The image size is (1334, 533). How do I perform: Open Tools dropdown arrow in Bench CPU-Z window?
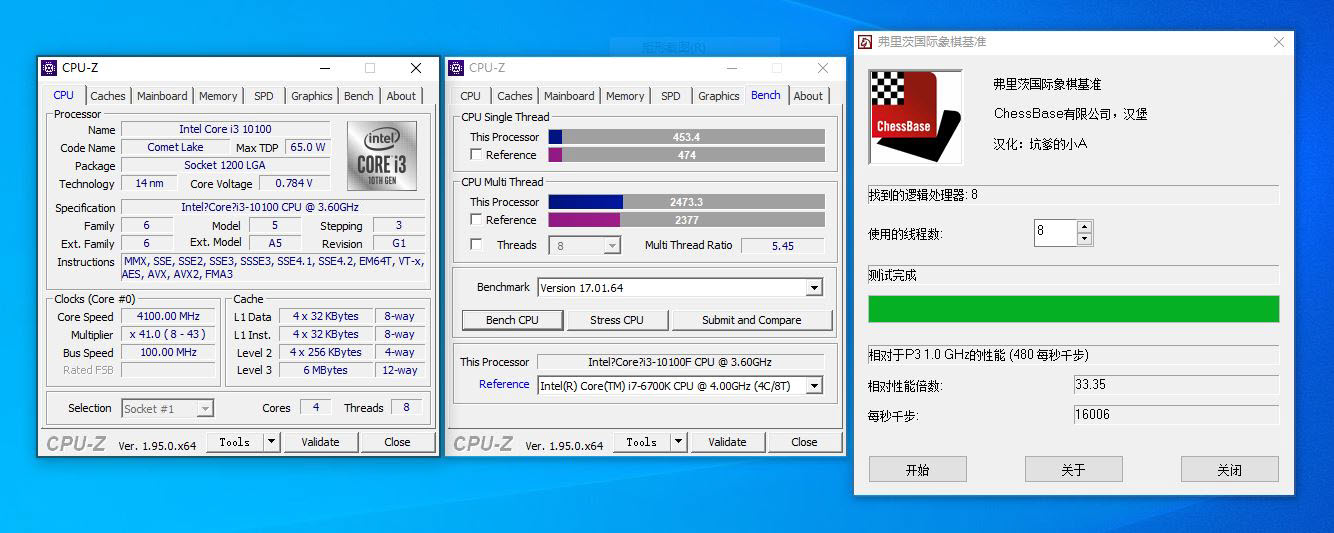[x=678, y=442]
